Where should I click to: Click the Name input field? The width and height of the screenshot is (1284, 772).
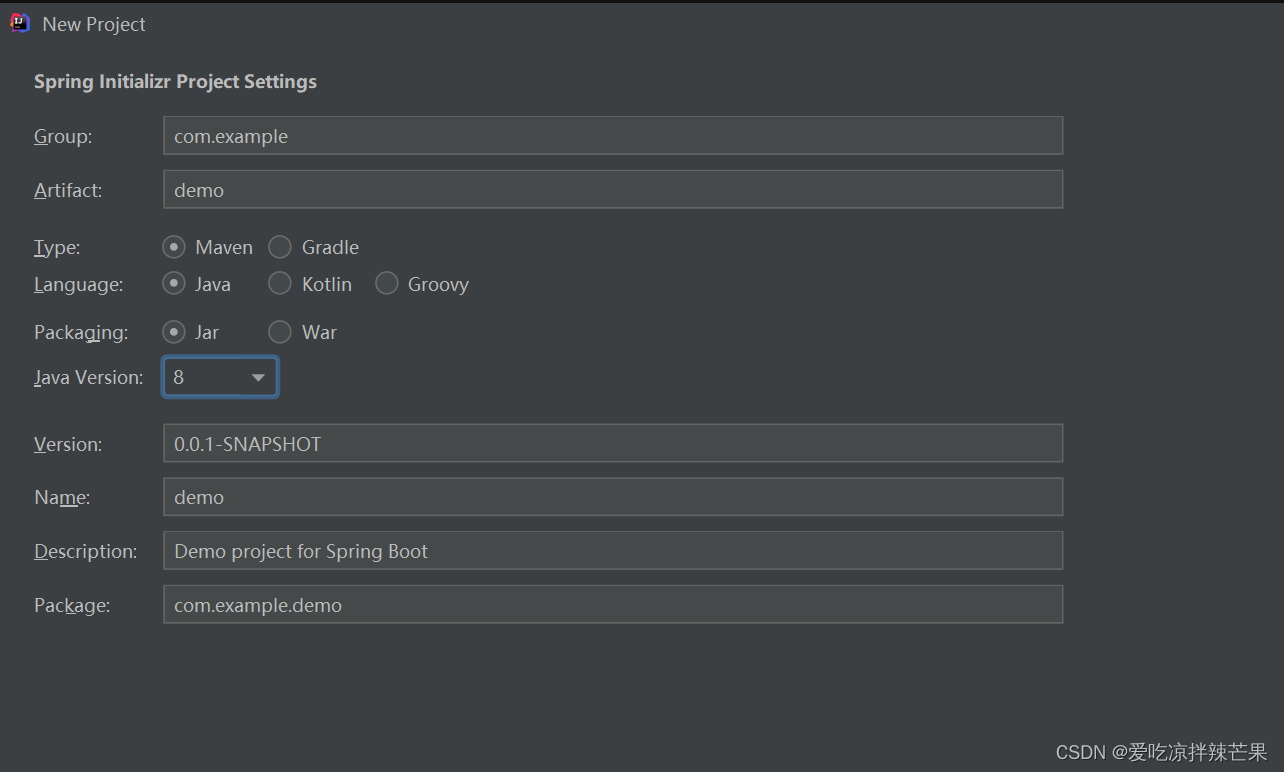(x=613, y=497)
